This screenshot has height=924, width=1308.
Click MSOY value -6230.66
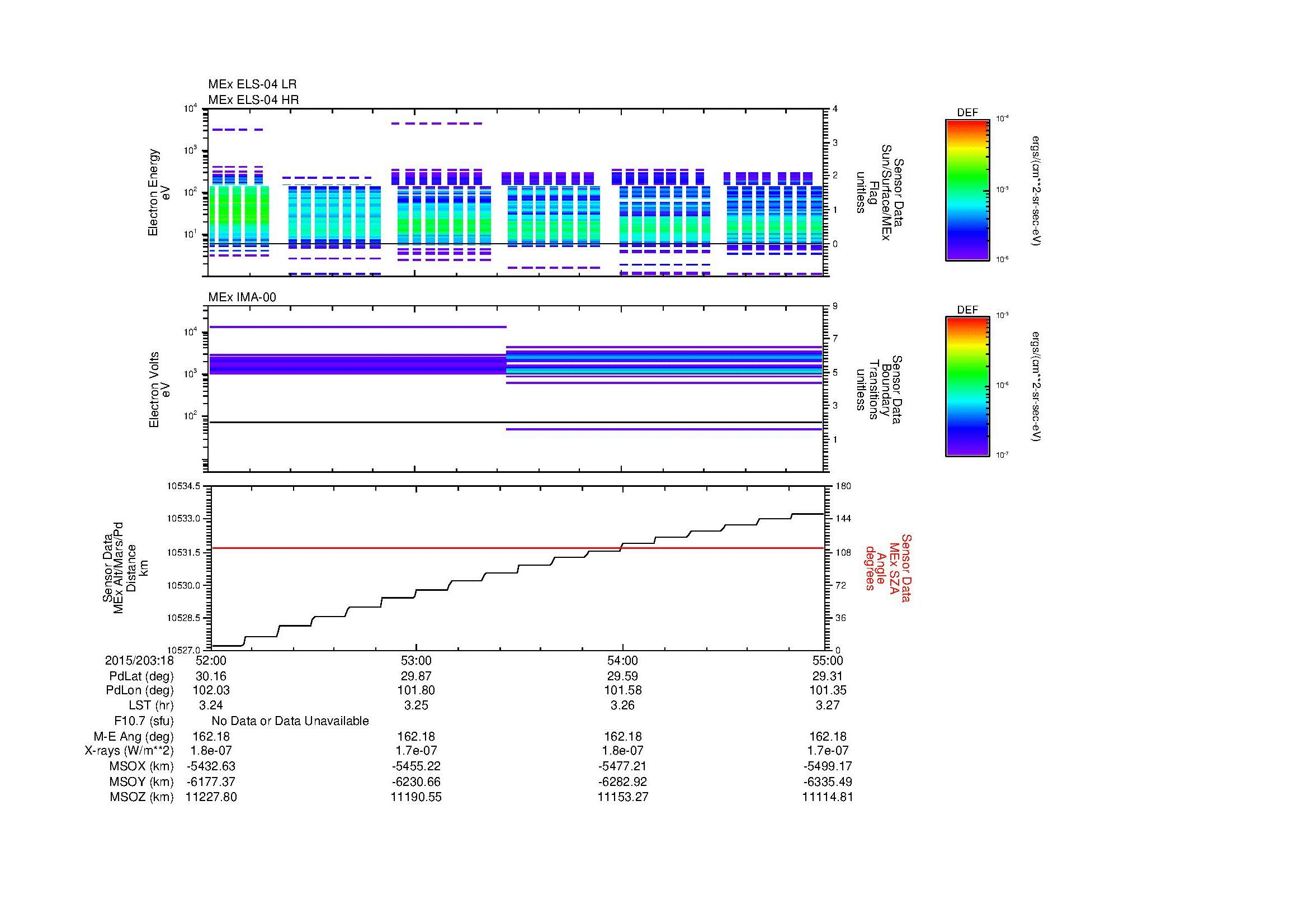click(x=416, y=781)
